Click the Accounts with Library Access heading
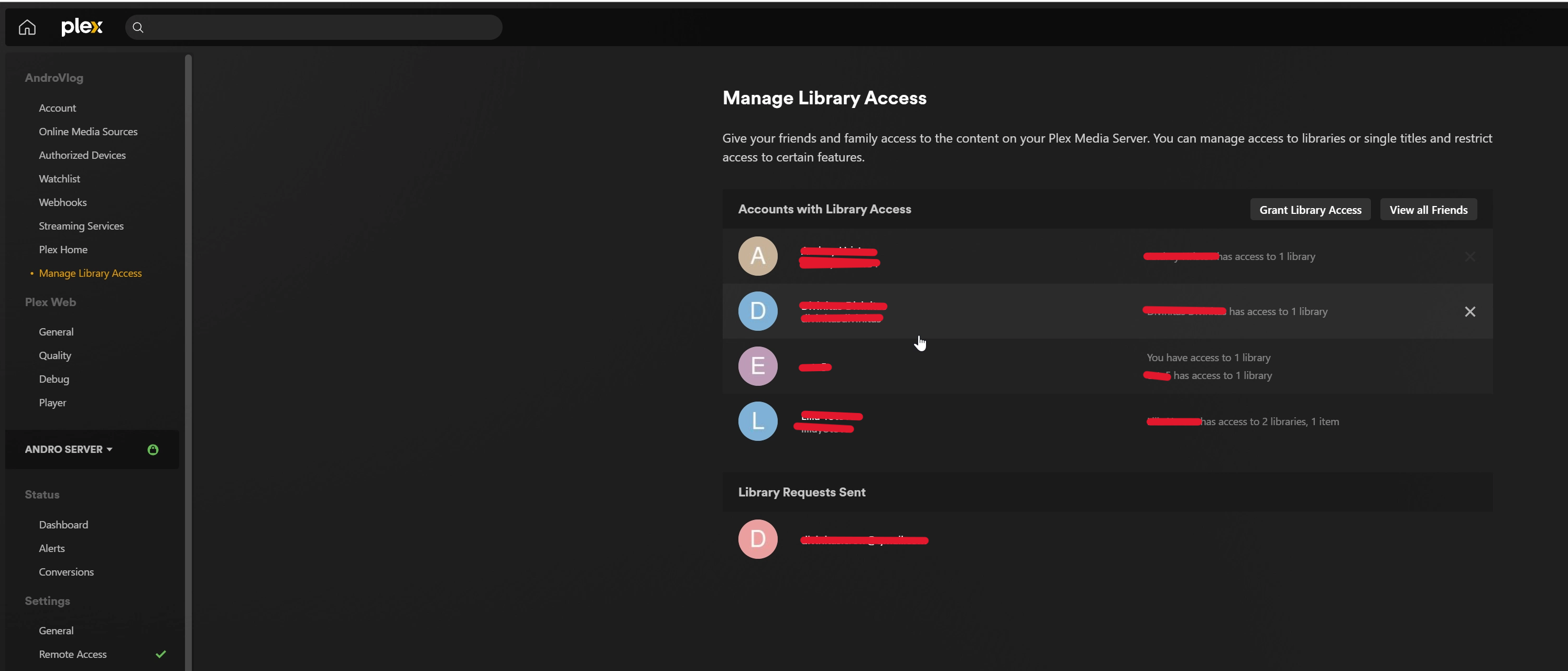Viewport: 1568px width, 671px height. 824,209
